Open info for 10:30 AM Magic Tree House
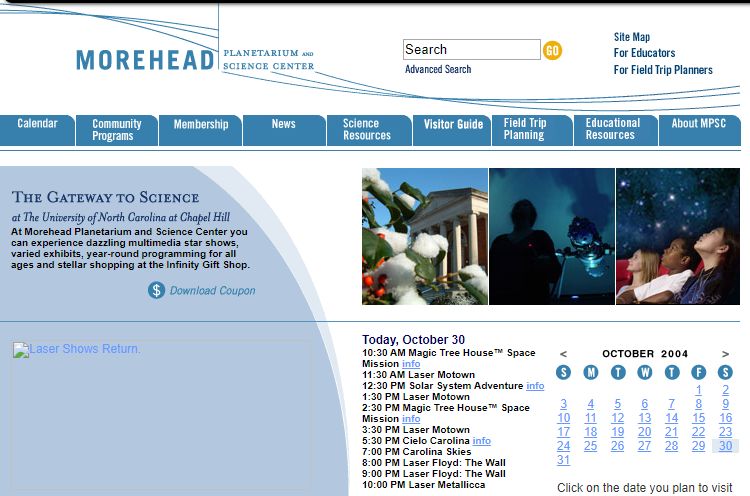Image resolution: width=750 pixels, height=496 pixels. [411, 364]
